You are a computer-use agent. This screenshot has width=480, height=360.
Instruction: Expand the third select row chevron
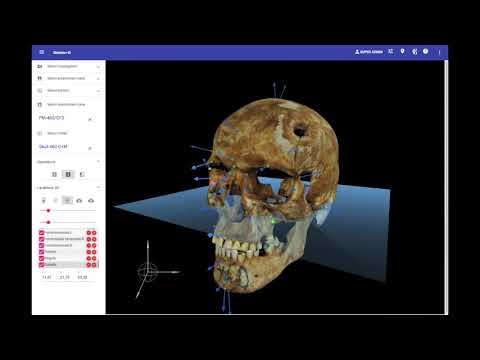point(98,91)
